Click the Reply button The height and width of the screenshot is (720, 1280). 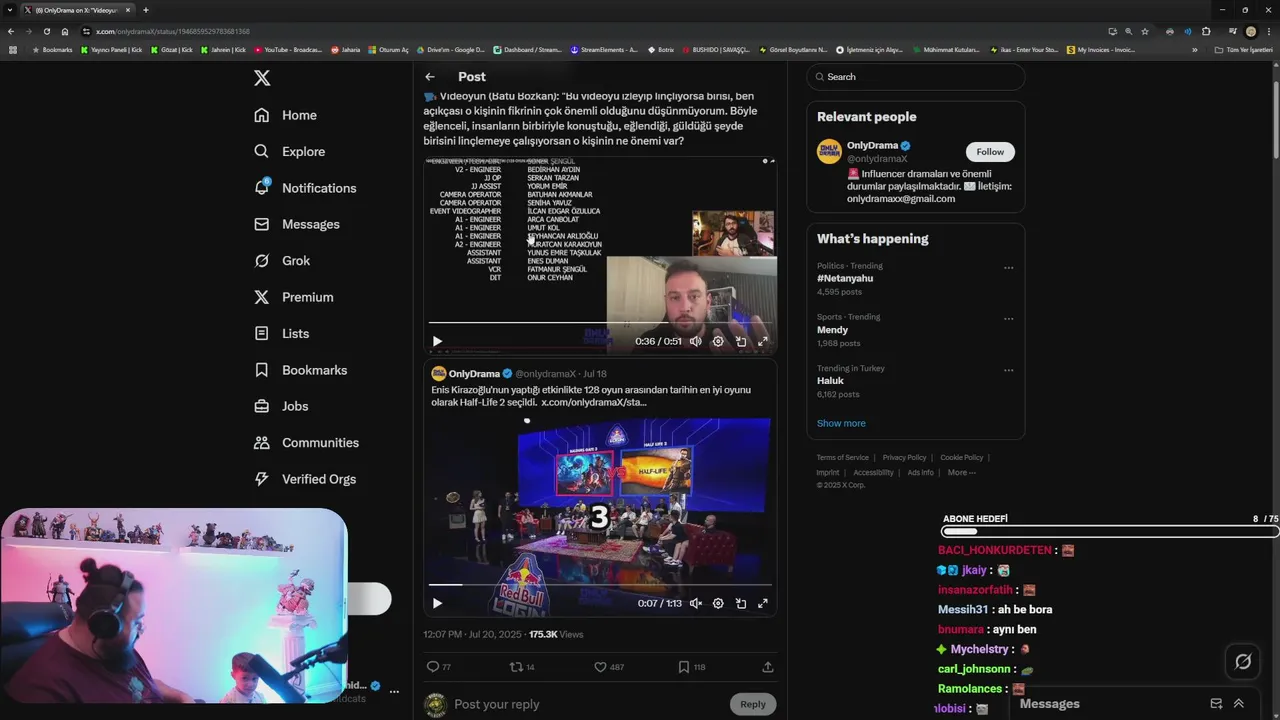tap(753, 704)
